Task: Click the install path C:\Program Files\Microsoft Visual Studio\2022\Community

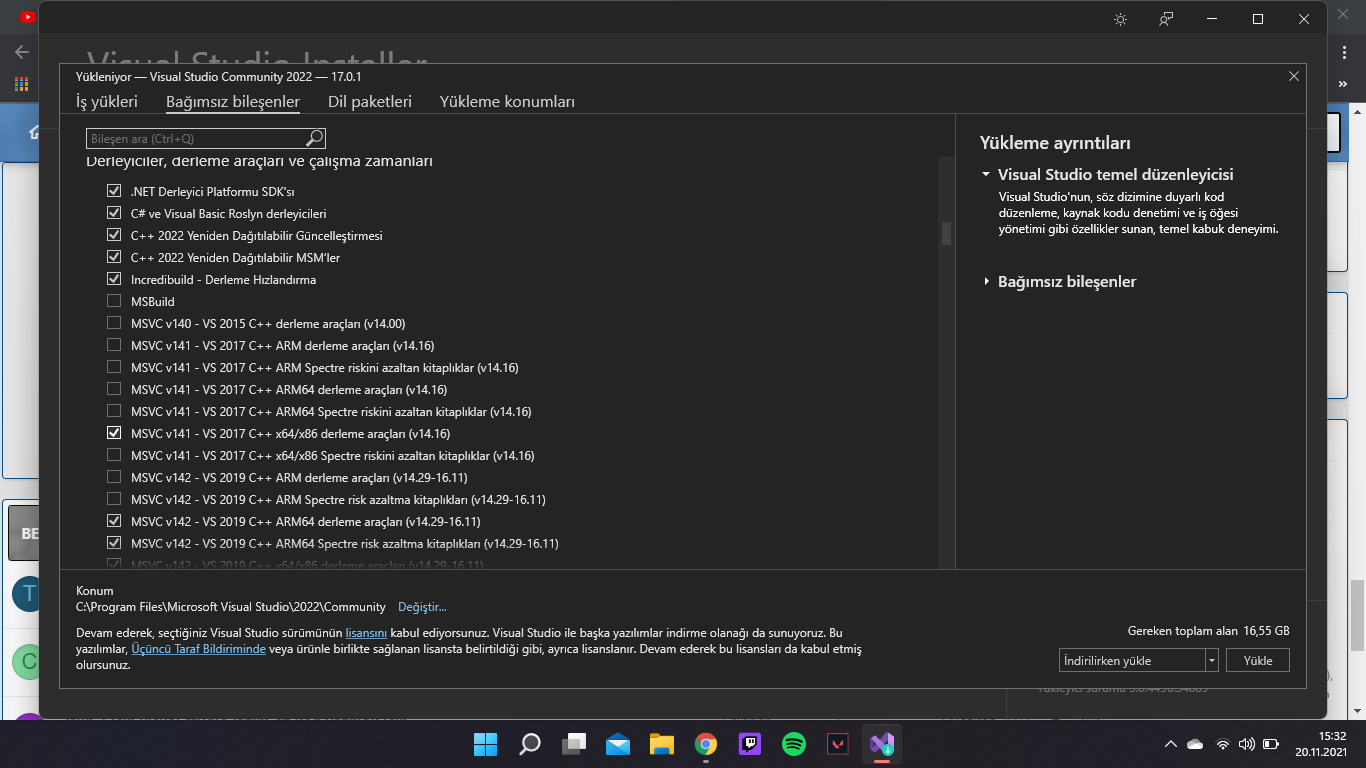Action: [x=231, y=607]
